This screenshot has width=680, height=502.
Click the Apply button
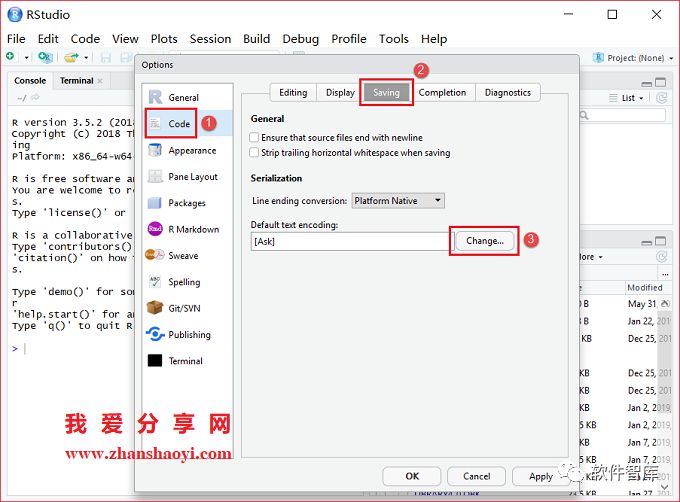pyautogui.click(x=541, y=476)
